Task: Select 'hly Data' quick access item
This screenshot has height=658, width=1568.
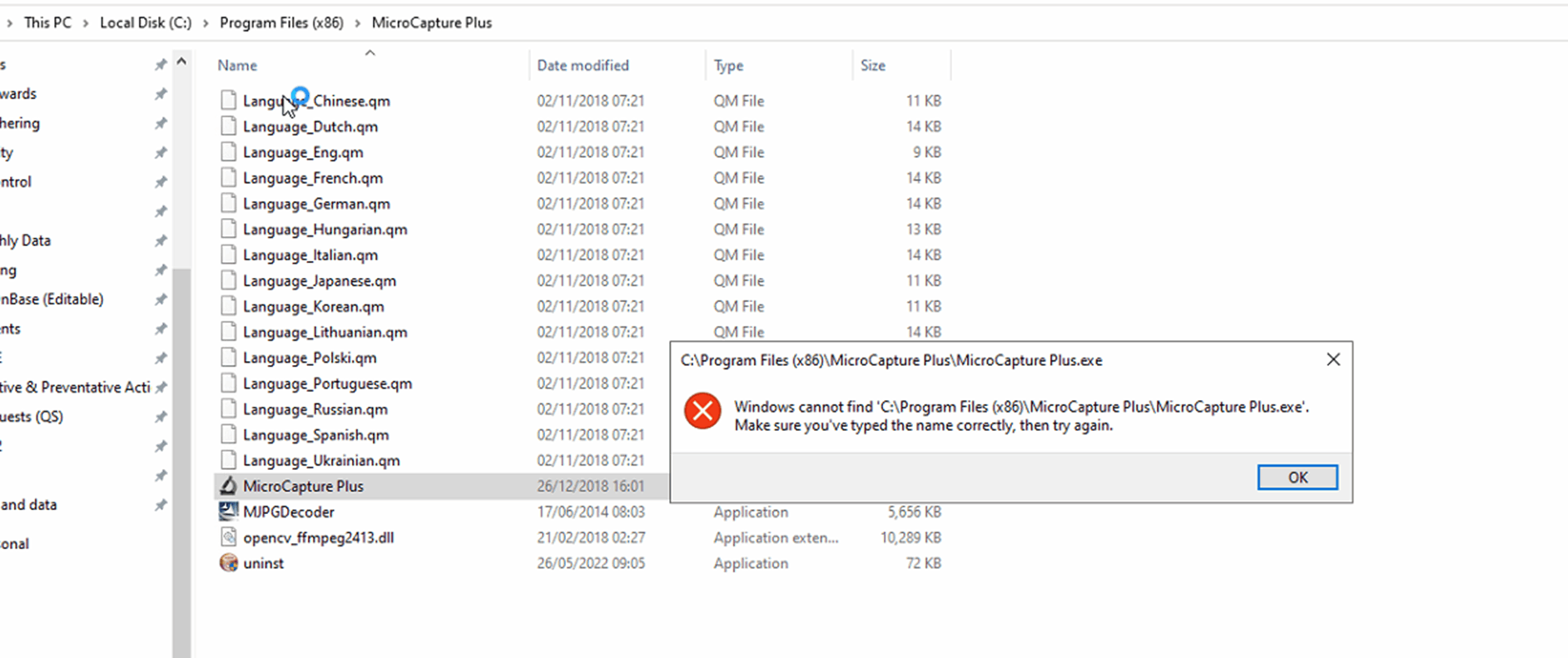Action: point(25,240)
